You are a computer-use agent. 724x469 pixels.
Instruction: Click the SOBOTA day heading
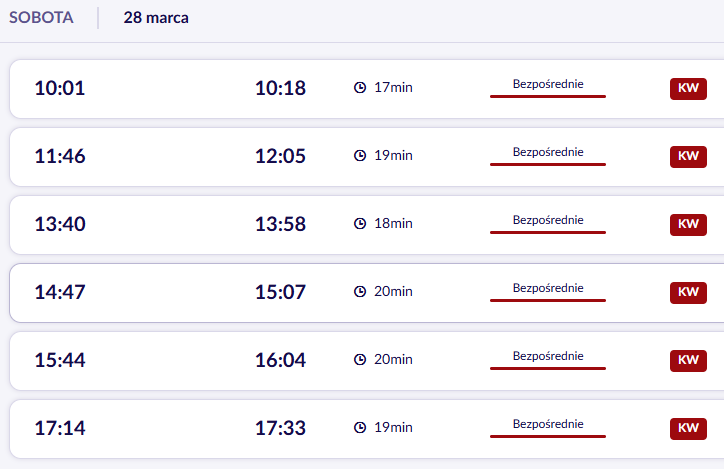point(41,18)
